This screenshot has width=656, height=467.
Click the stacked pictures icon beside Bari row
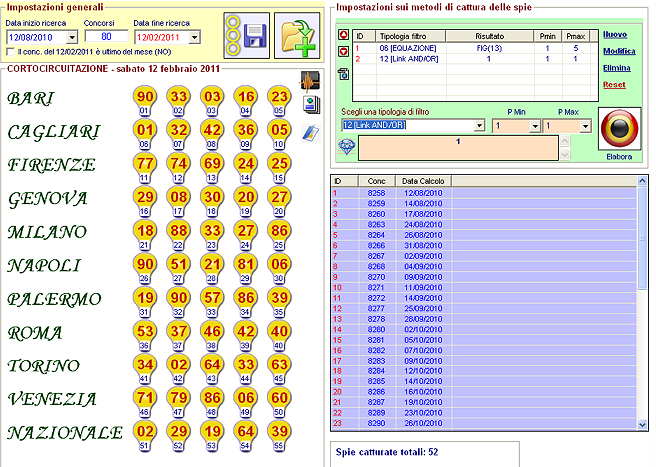point(309,102)
